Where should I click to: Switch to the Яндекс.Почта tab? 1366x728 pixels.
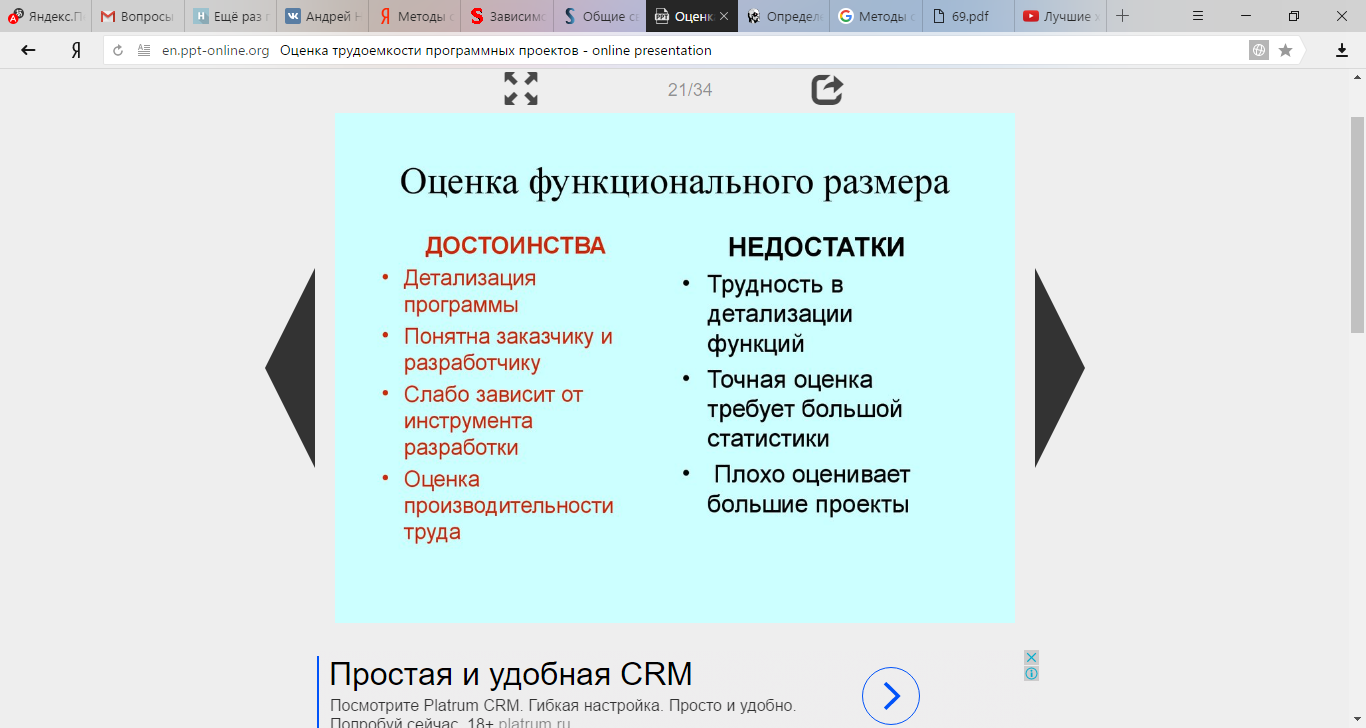[45, 16]
